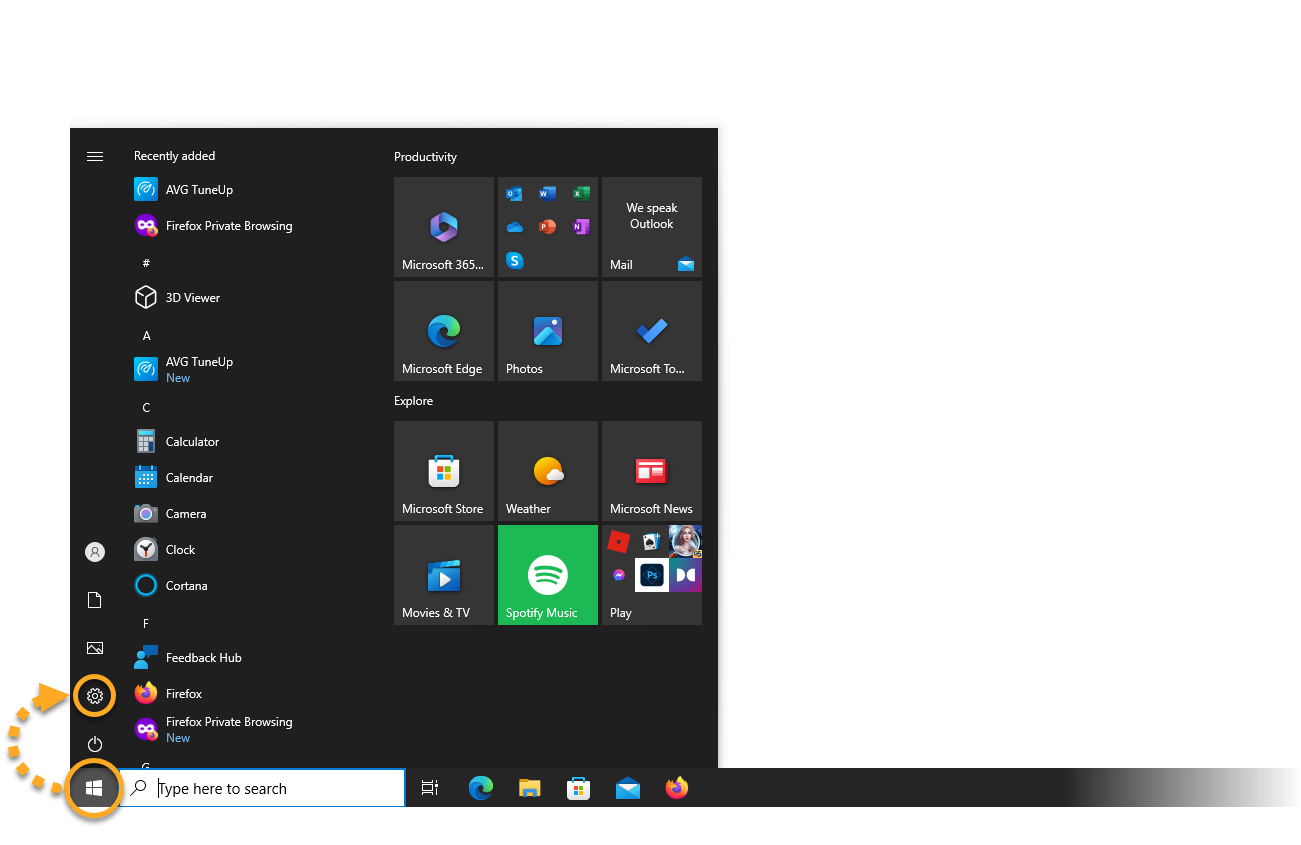Launch the Microsoft Edge tile
The width and height of the screenshot is (1301, 845).
coord(443,331)
